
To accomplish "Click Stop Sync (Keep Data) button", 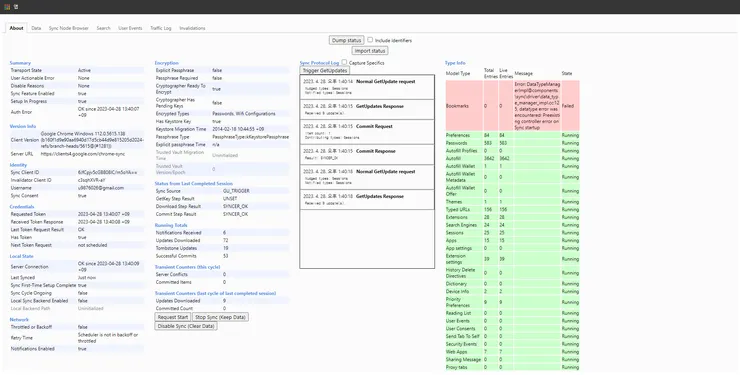I will (220, 317).
